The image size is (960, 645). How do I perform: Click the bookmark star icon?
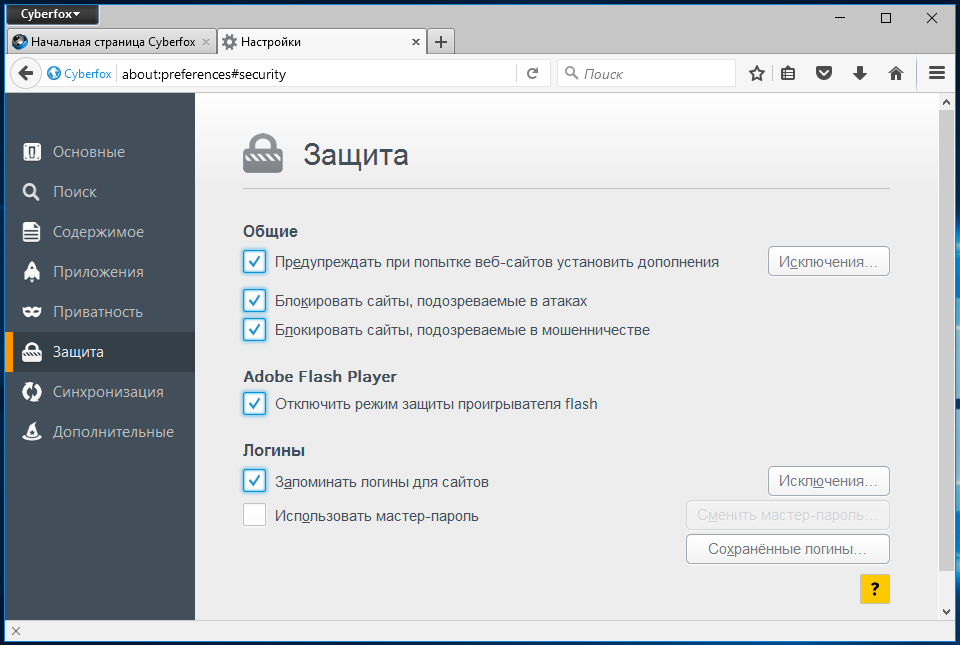[757, 73]
